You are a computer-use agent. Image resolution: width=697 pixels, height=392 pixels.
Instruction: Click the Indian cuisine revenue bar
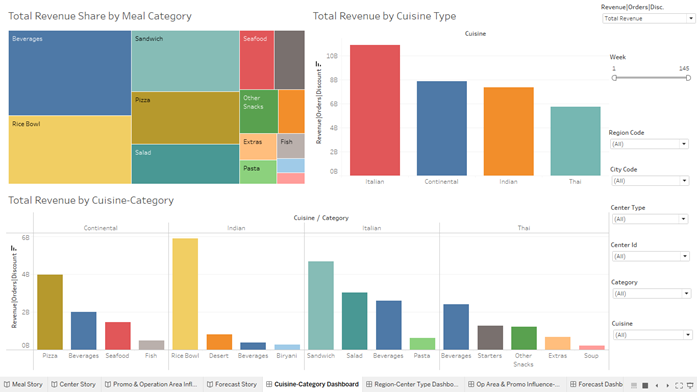509,131
